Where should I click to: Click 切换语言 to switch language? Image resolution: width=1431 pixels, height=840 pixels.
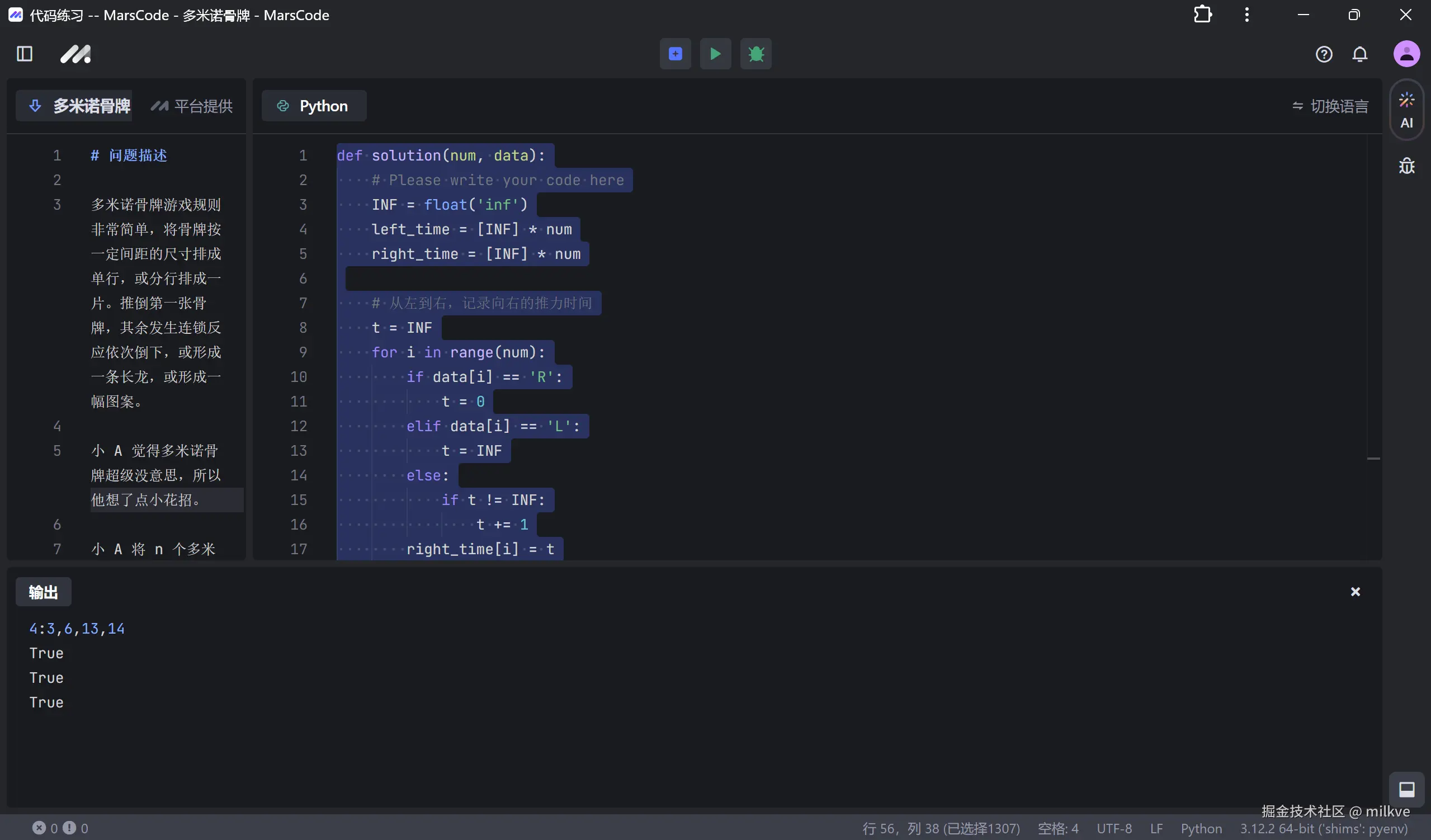(x=1330, y=106)
